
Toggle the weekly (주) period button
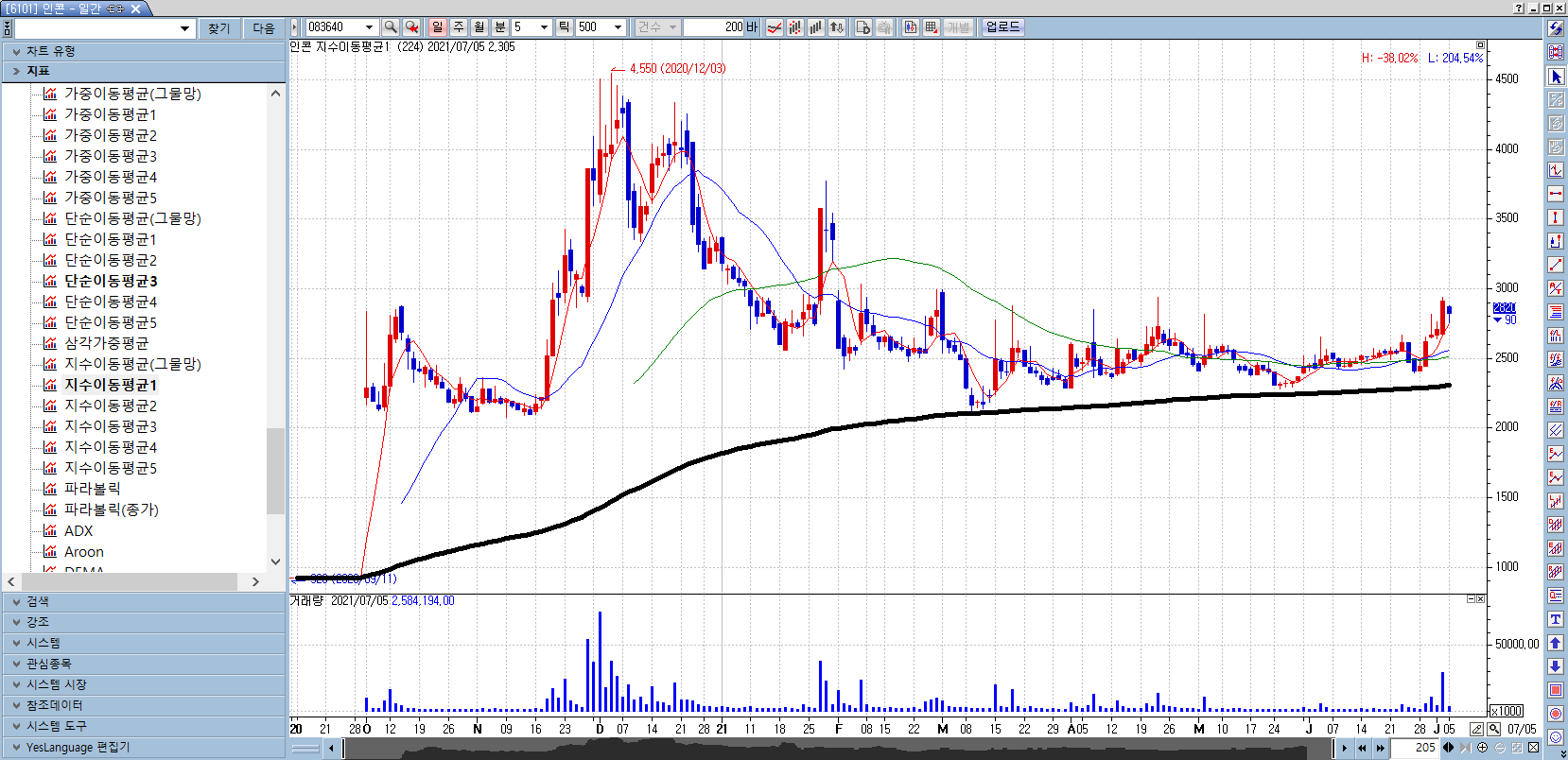click(x=459, y=27)
